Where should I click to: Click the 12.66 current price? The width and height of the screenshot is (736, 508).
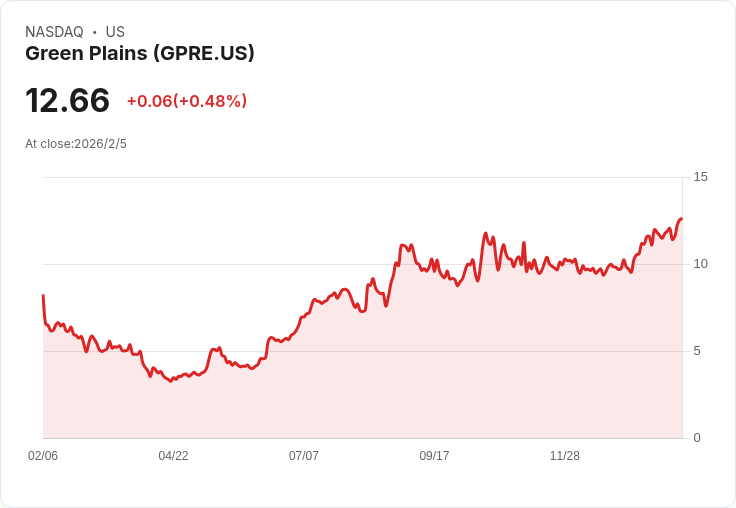click(x=67, y=101)
